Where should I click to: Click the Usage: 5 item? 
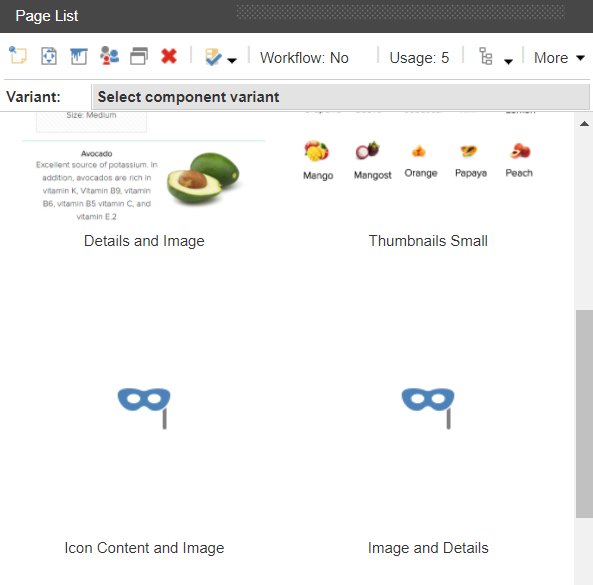[x=419, y=58]
